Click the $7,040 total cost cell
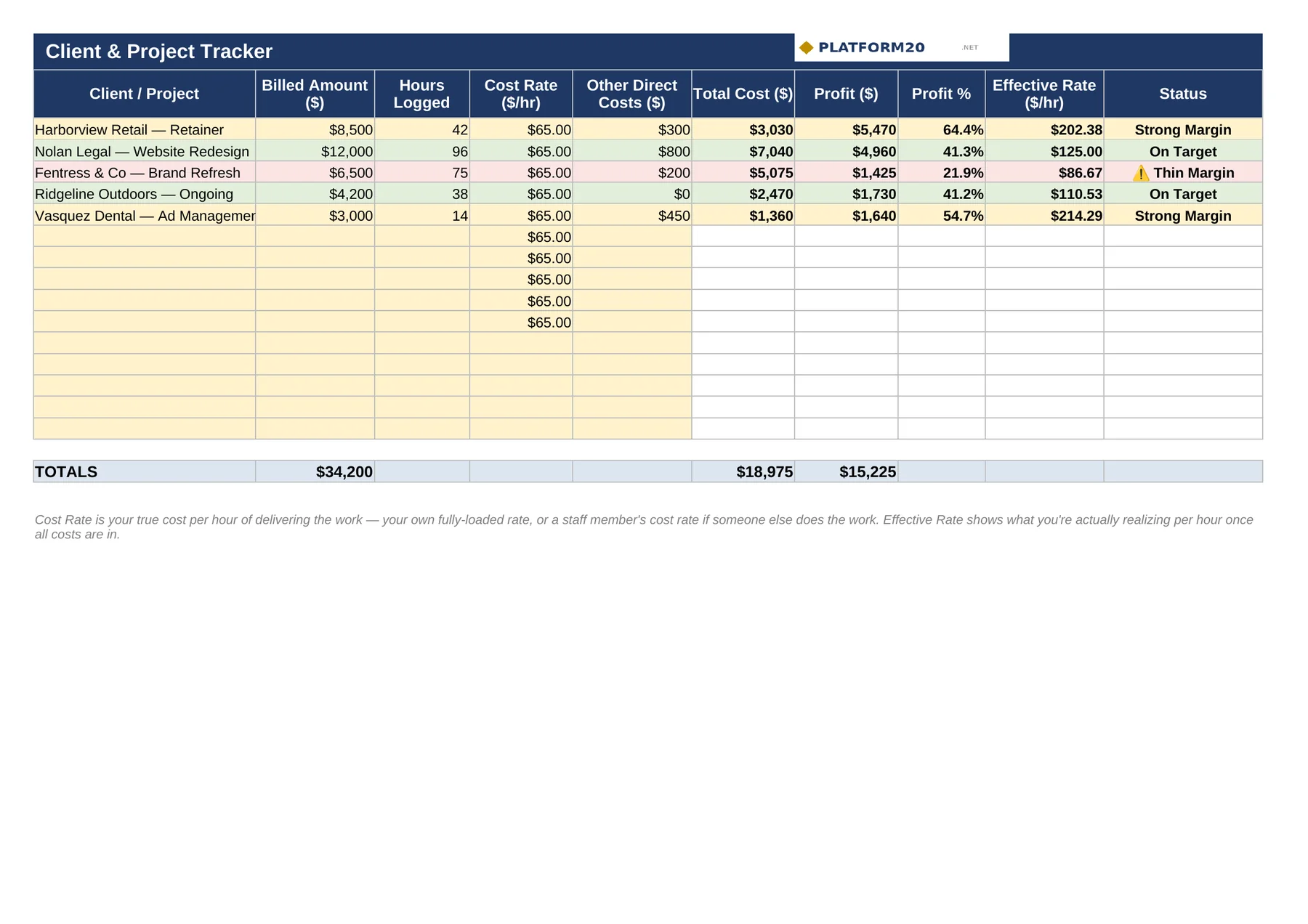The height and width of the screenshot is (924, 1308). [743, 151]
